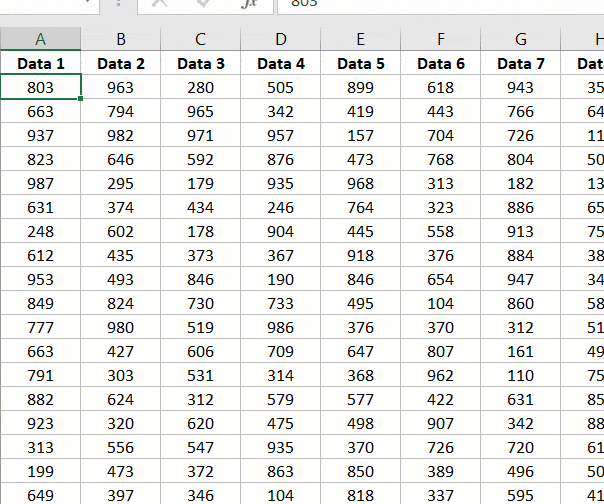The height and width of the screenshot is (504, 604).
Task: Select column B header
Action: point(121,39)
